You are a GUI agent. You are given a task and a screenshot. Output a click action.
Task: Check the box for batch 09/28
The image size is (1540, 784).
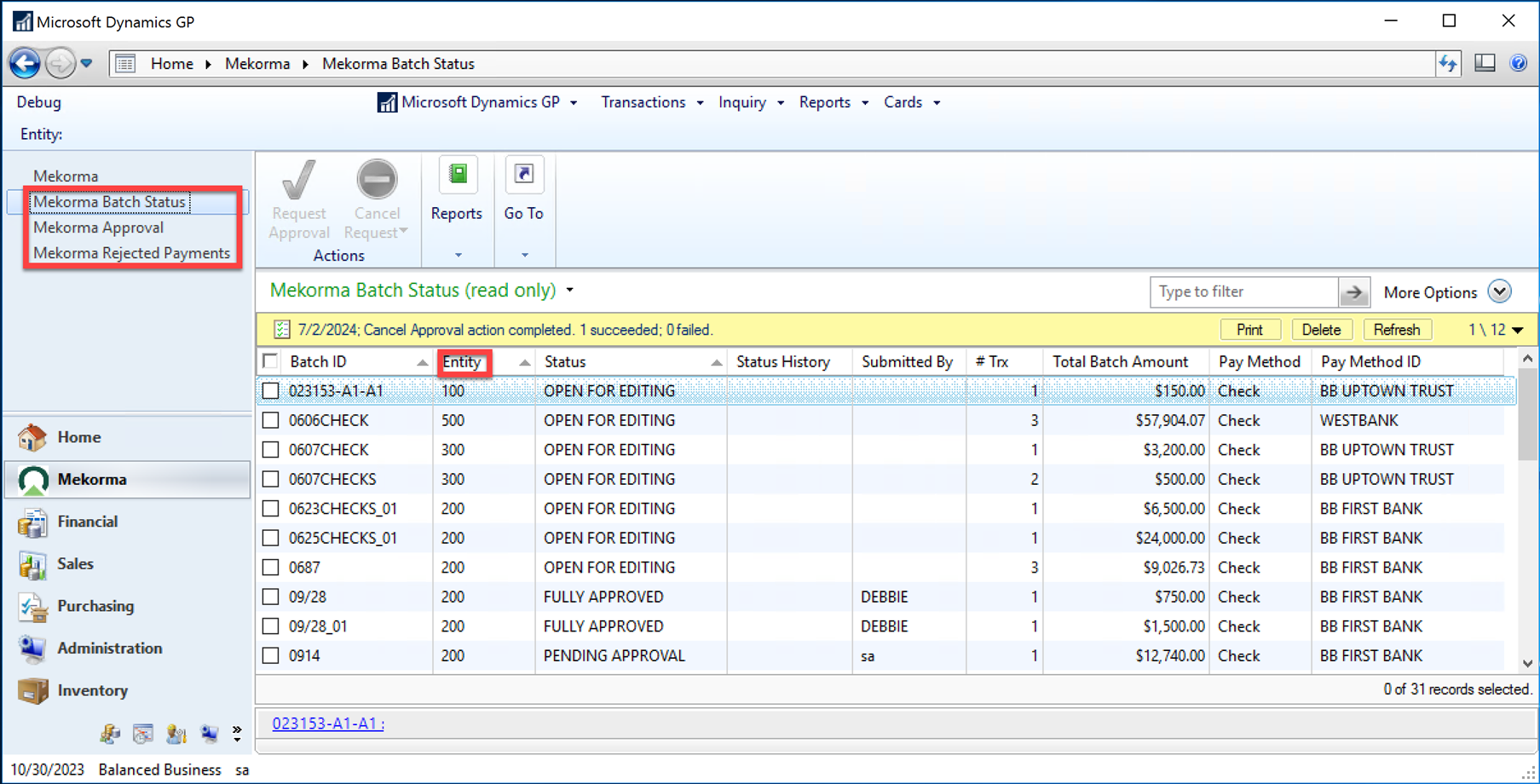[x=271, y=597]
